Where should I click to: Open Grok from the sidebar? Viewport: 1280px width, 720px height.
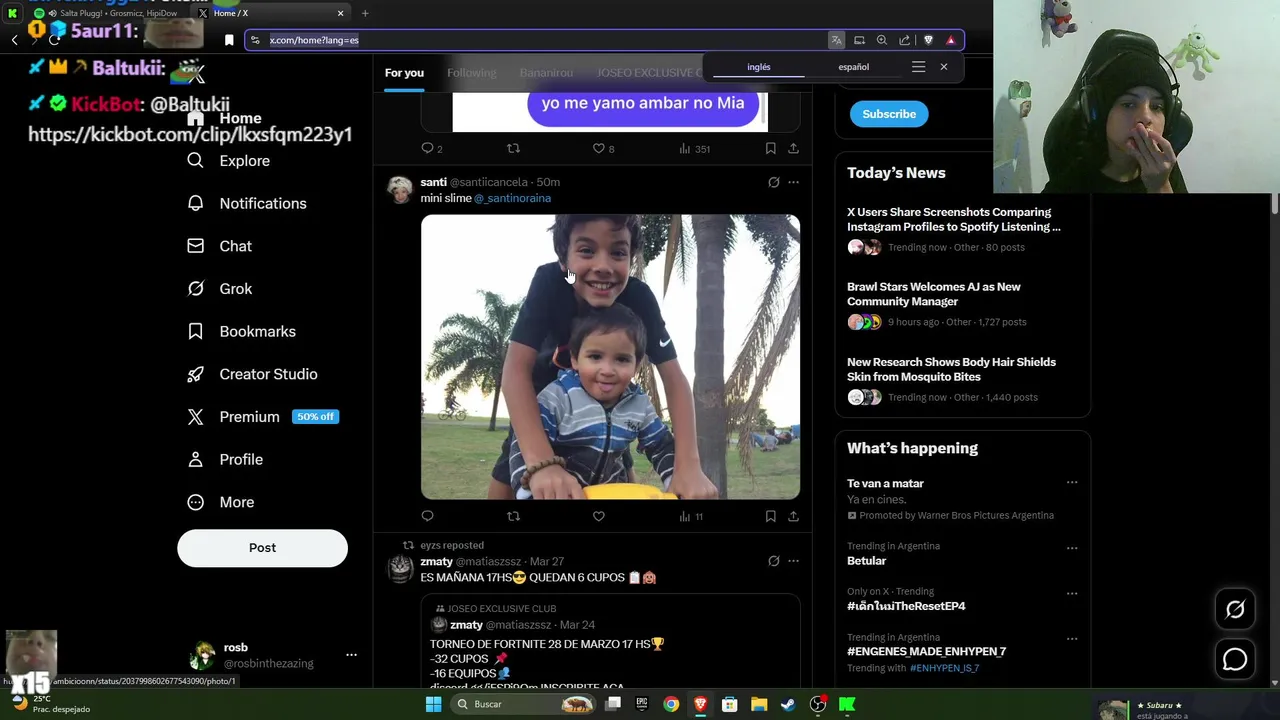tap(220, 289)
